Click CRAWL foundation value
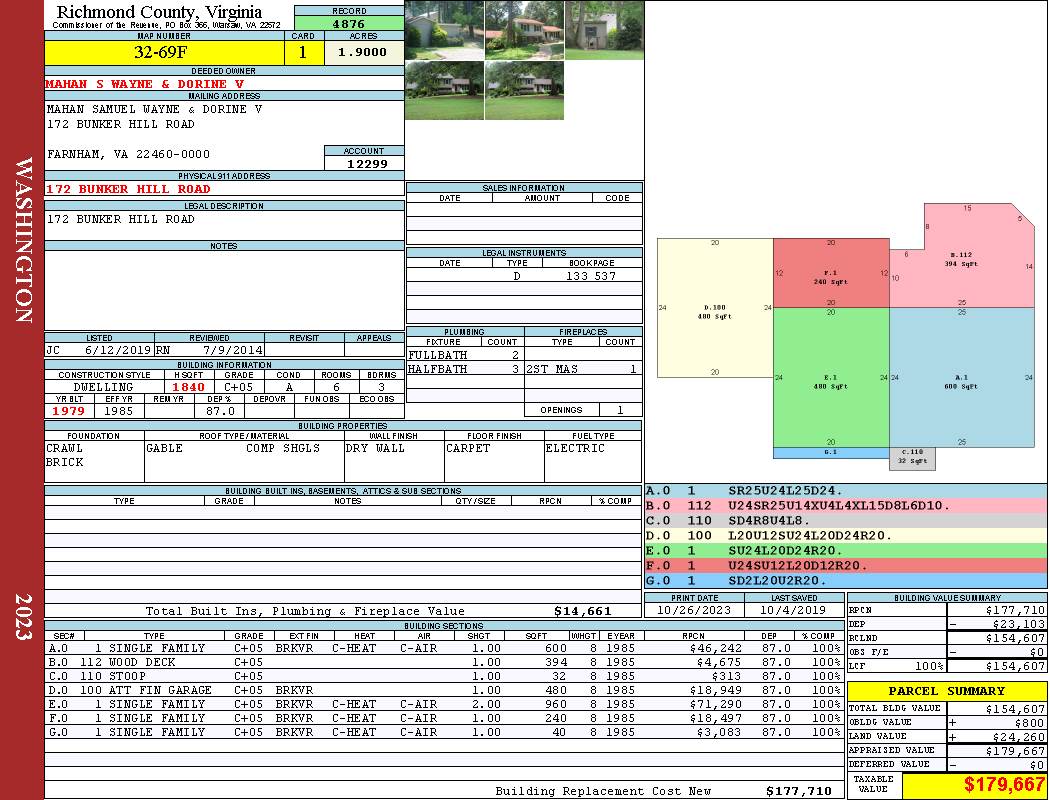 64,448
